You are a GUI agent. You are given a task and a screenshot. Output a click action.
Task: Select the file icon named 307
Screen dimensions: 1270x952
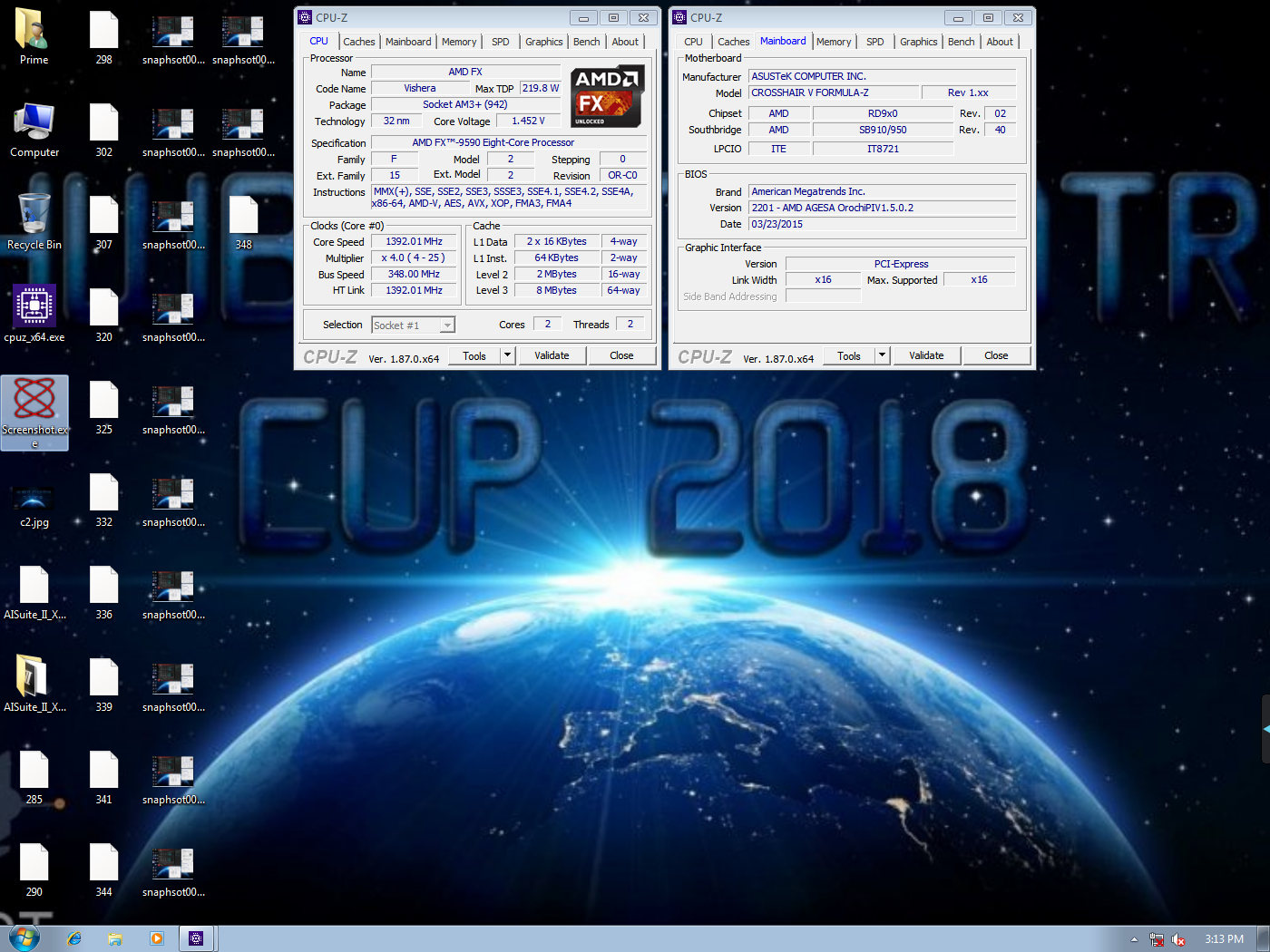pyautogui.click(x=104, y=221)
